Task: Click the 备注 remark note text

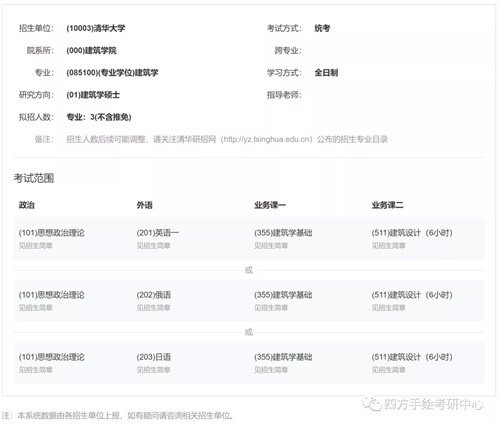Action: pyautogui.click(x=227, y=139)
